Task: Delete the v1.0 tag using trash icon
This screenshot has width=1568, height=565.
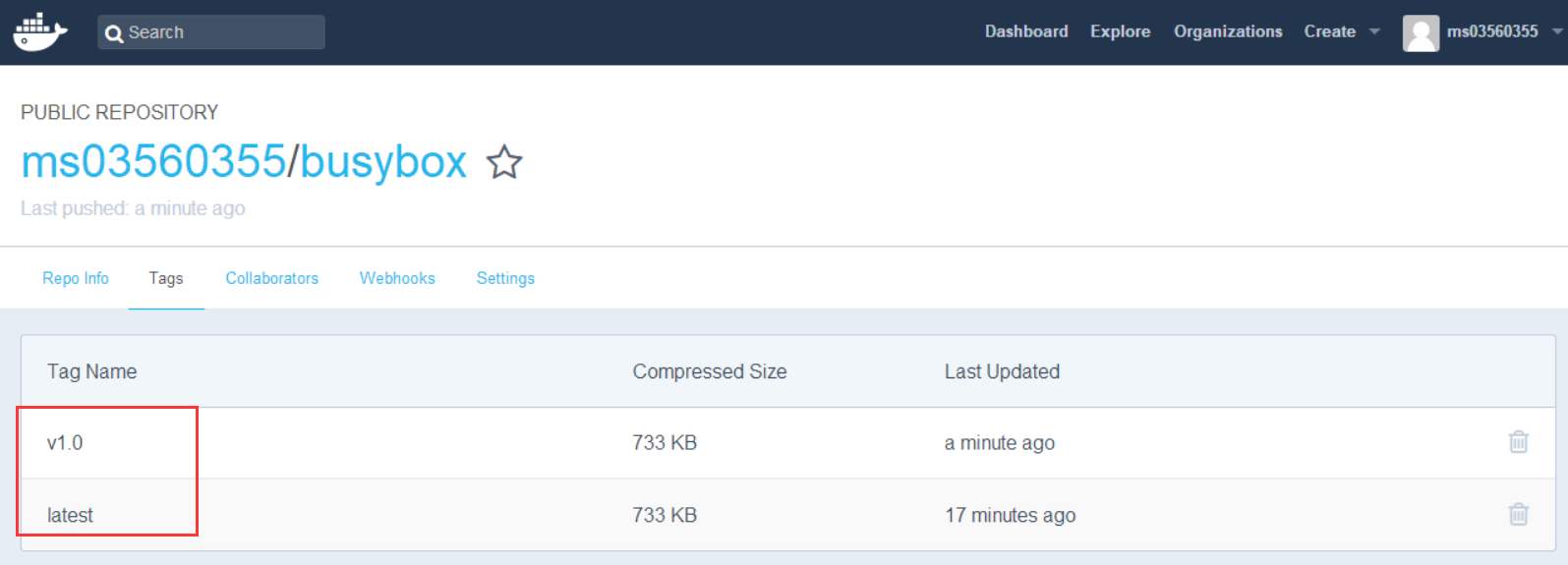Action: [1518, 442]
